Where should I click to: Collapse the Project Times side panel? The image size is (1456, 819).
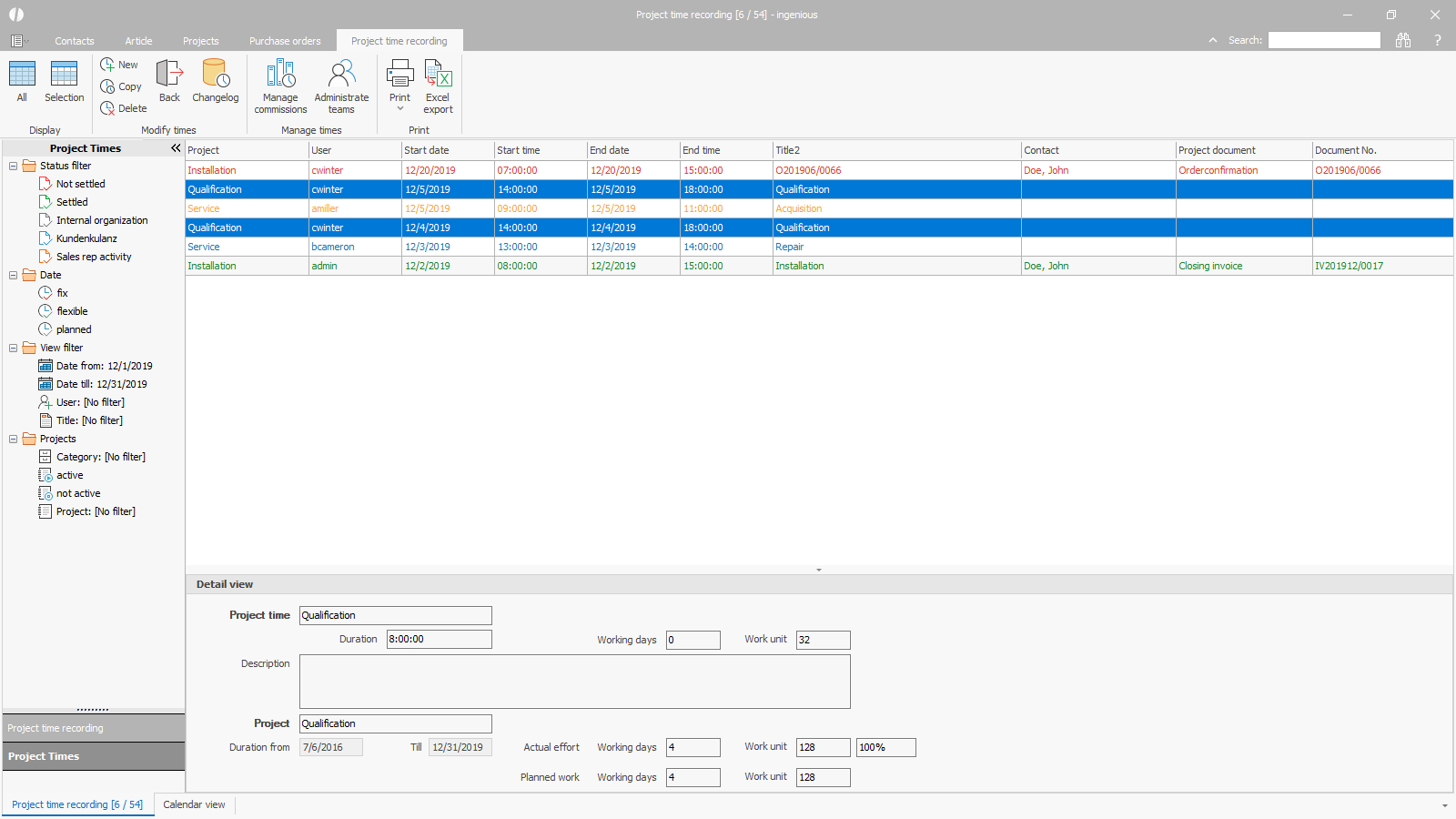pyautogui.click(x=176, y=147)
